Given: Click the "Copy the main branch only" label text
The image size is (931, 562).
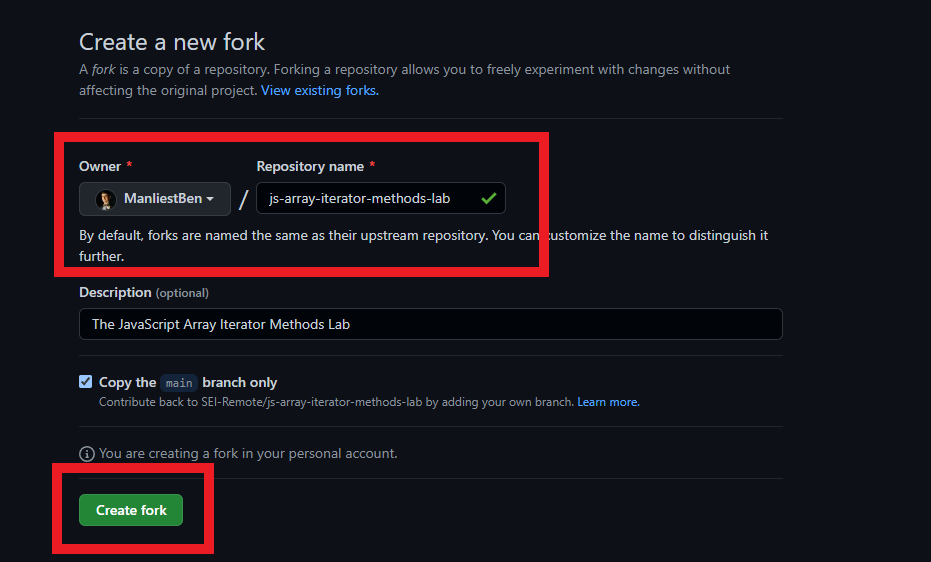Looking at the screenshot, I should click(188, 382).
